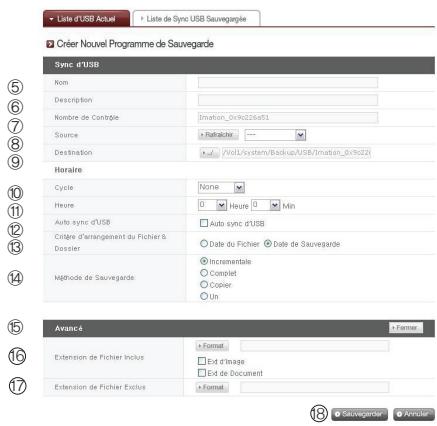Screen dimensions: 437x426
Task: Click the Horaire section label
Action: (x=68, y=170)
